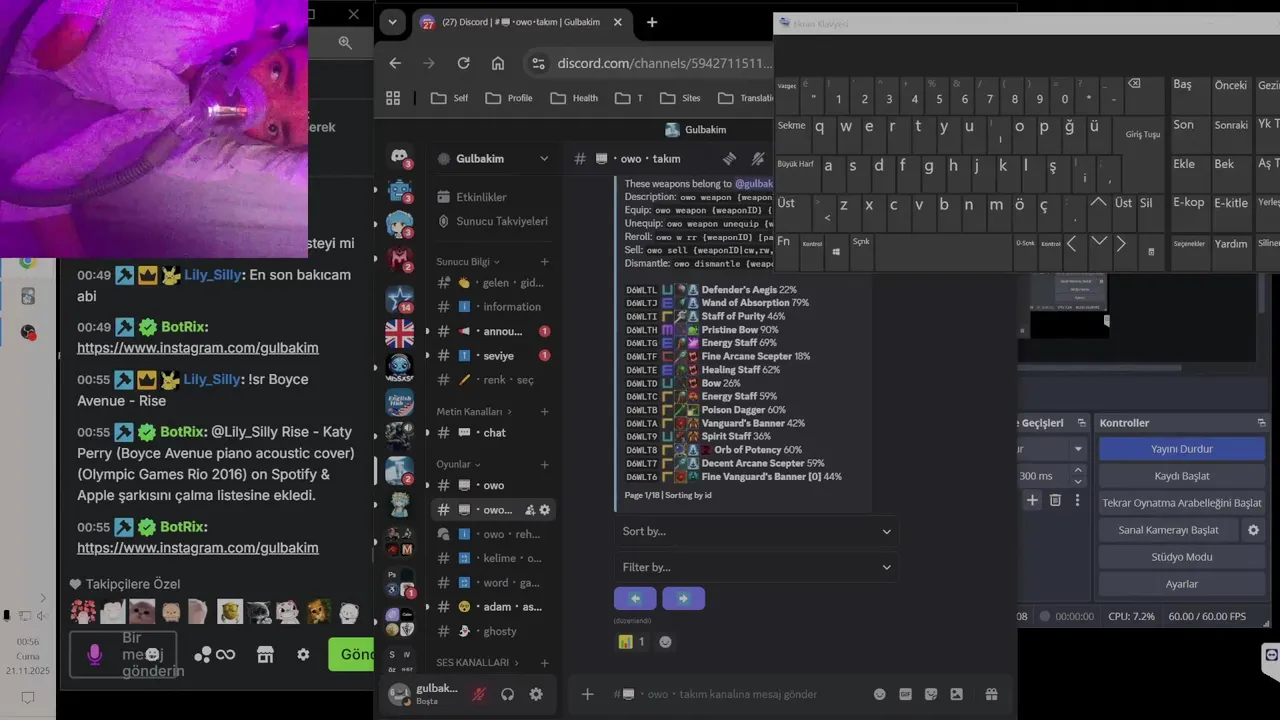The image size is (1280, 720).
Task: Open sticker picker in Discord message bar
Action: 931,694
